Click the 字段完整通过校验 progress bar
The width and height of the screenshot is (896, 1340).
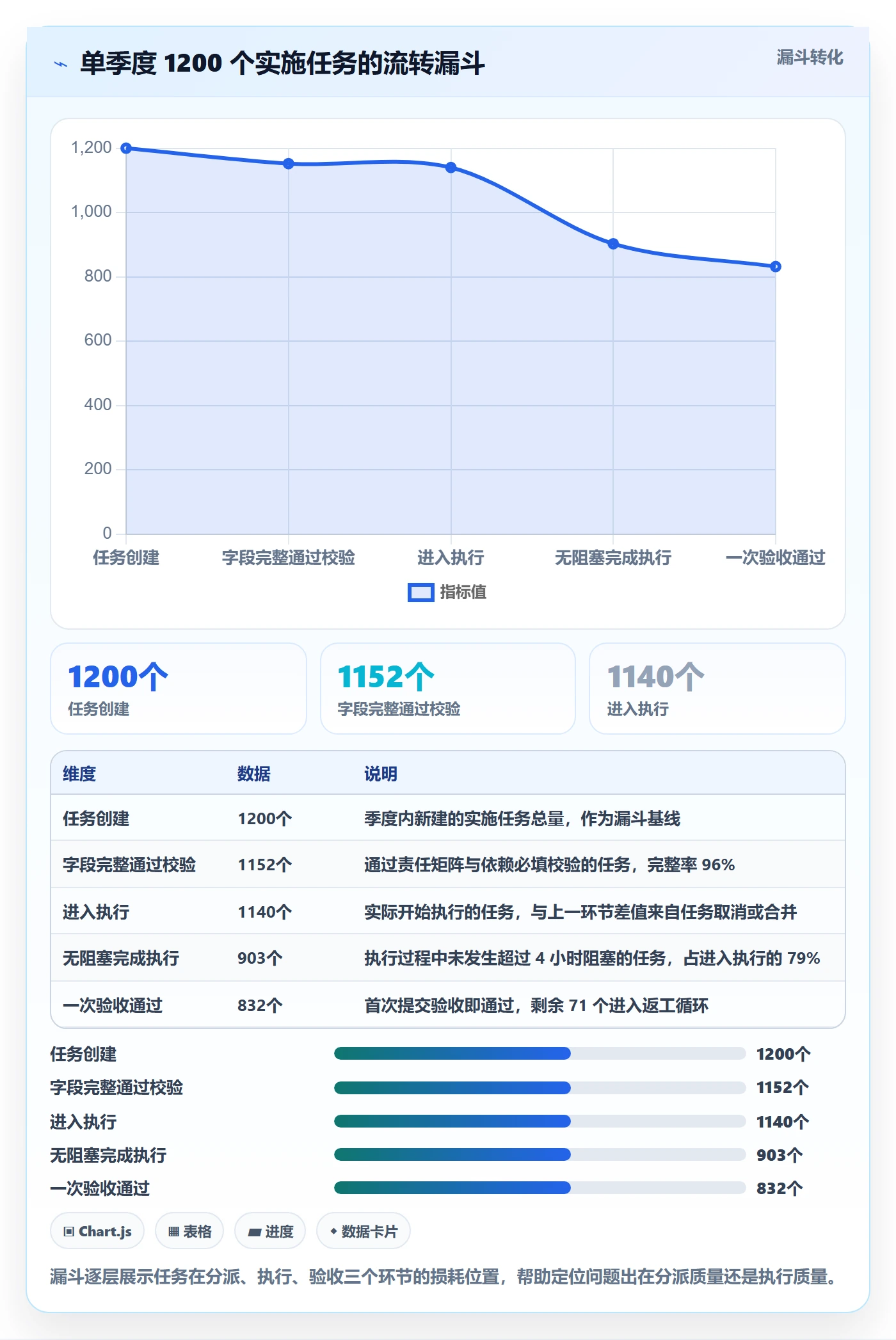(540, 1087)
